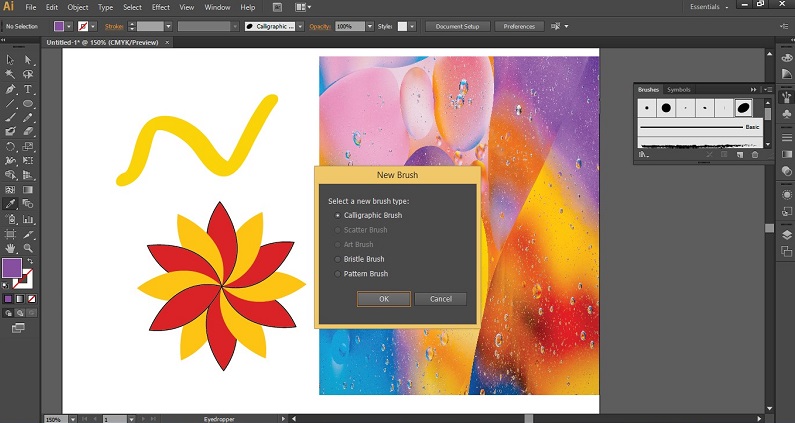Click the New Brush icon in Brushes panel
The width and height of the screenshot is (795, 423).
coord(740,155)
